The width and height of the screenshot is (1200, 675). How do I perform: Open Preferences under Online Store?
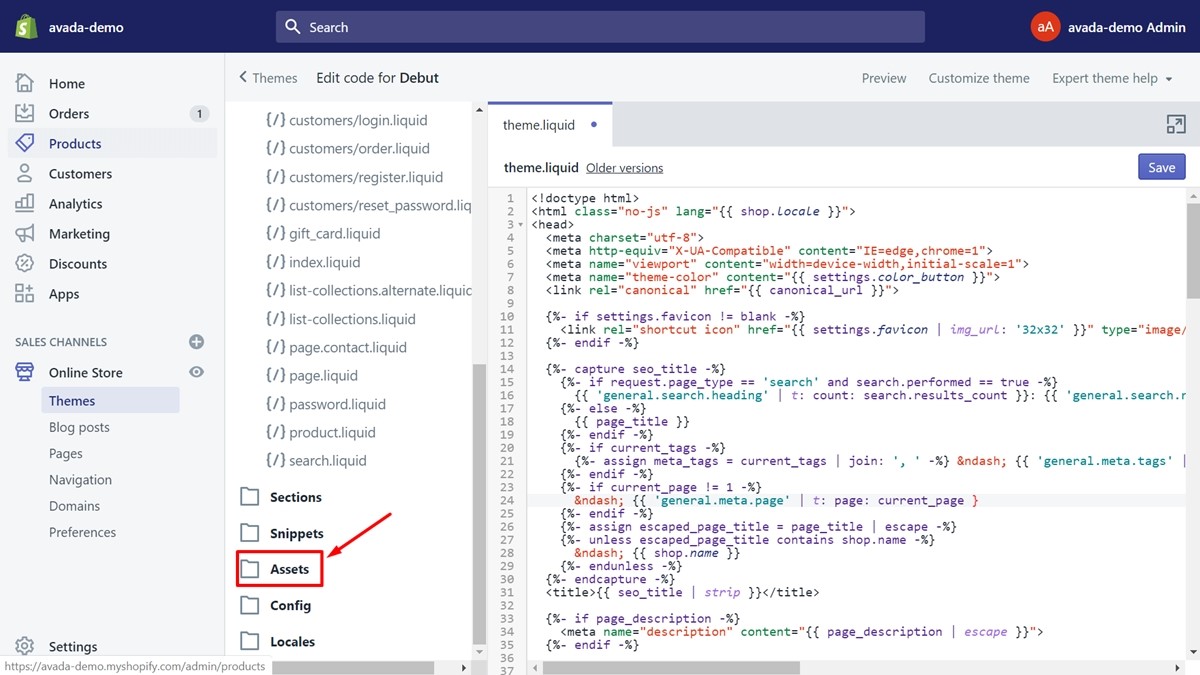(x=82, y=532)
